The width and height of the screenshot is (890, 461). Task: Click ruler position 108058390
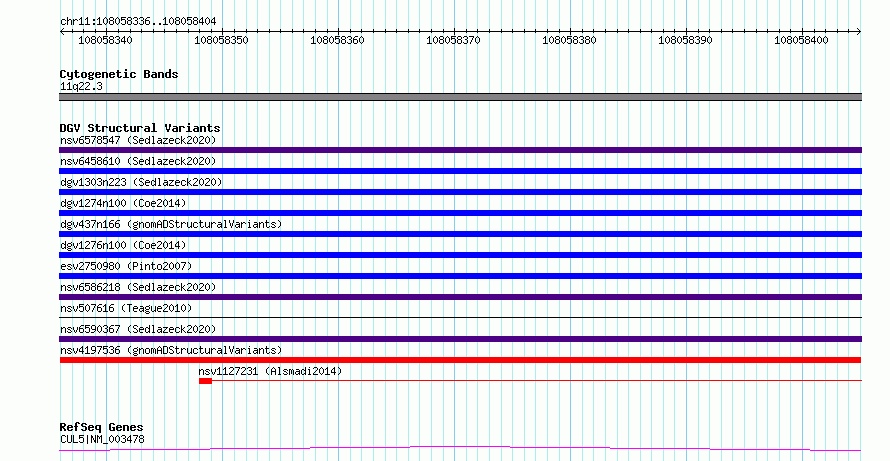tap(685, 40)
